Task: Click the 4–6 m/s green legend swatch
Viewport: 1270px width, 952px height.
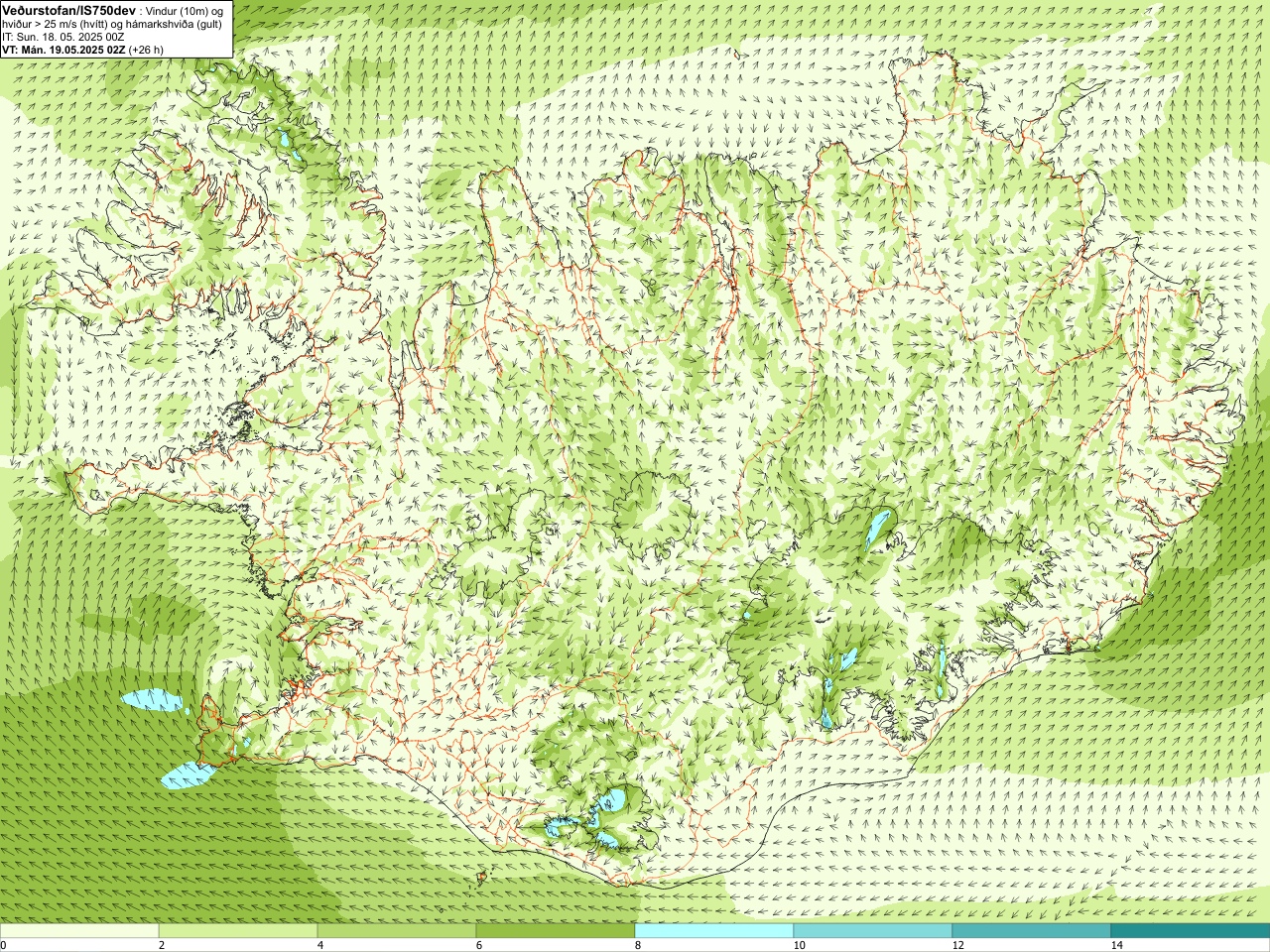Action: tap(397, 931)
